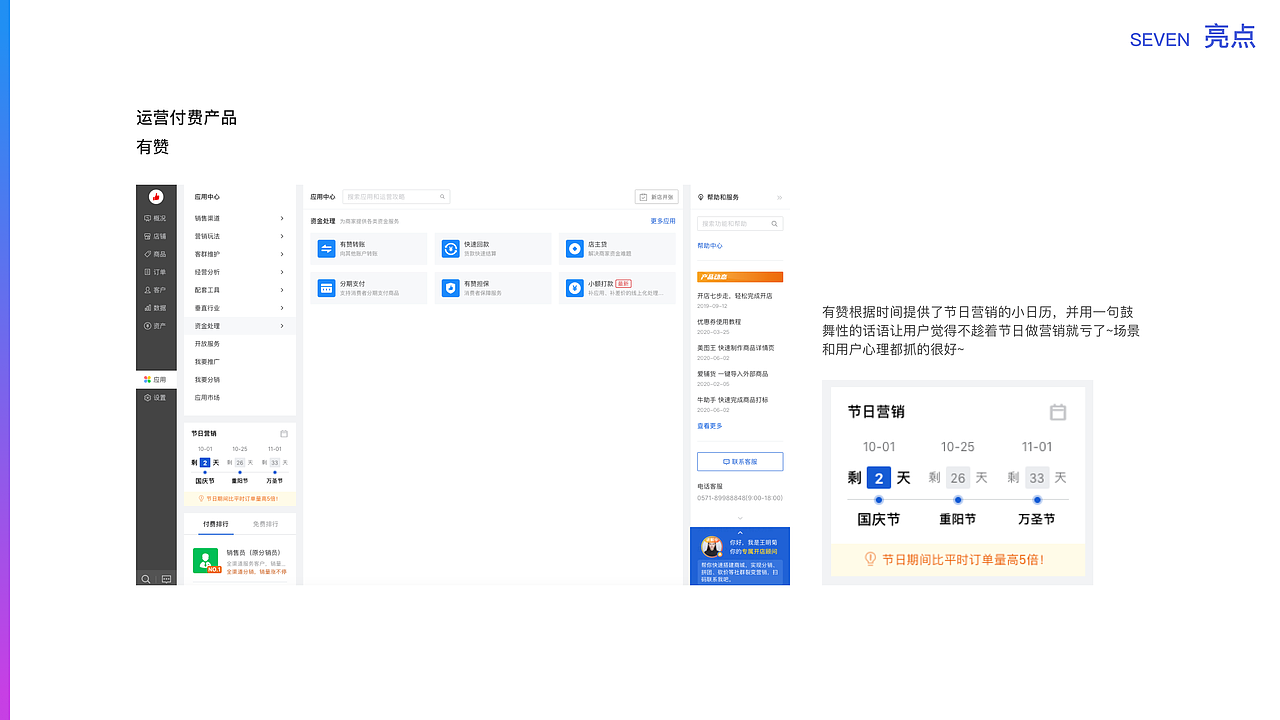1280x720 pixels.
Task: Click 爱铺货 一键导入外部商品 article
Action: (x=733, y=374)
